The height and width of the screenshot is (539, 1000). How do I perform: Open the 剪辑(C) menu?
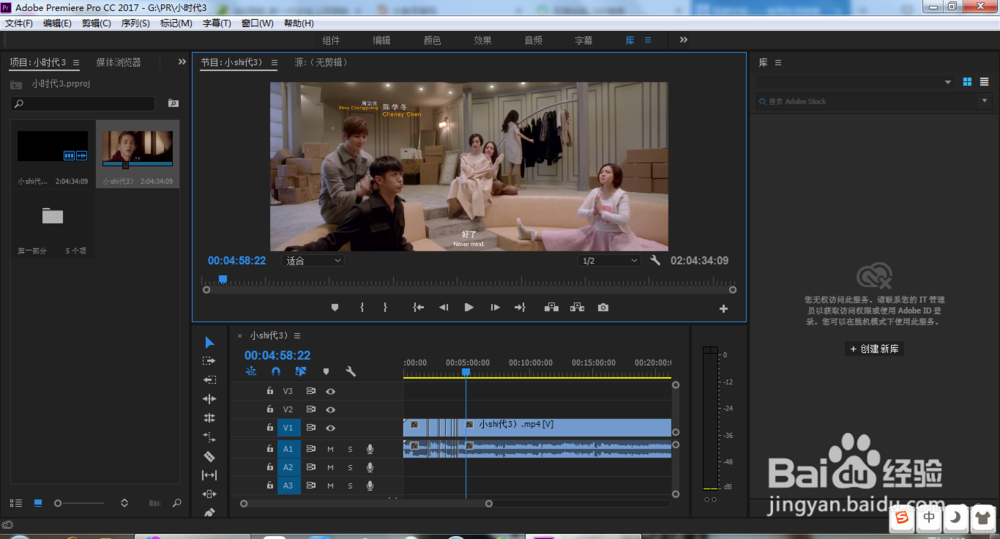[96, 23]
